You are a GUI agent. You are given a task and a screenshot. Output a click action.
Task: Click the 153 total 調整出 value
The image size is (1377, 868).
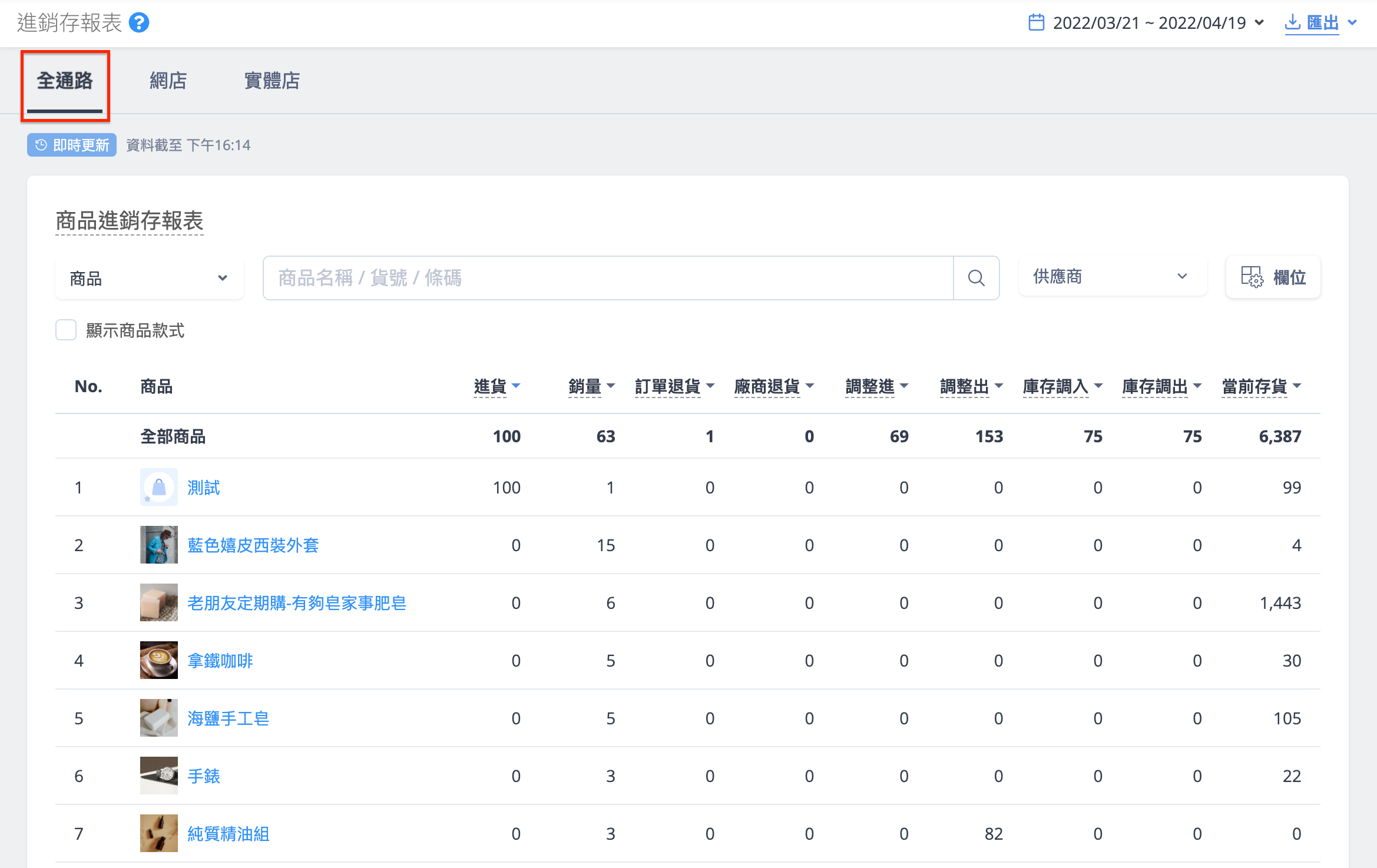(x=989, y=436)
